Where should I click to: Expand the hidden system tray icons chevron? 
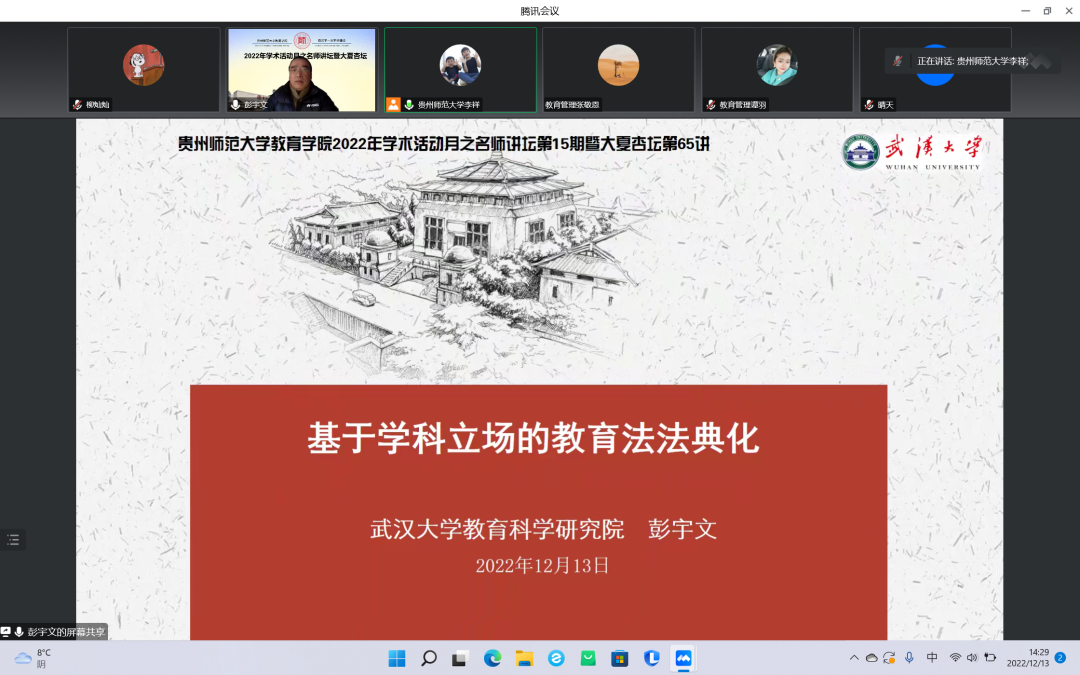854,658
